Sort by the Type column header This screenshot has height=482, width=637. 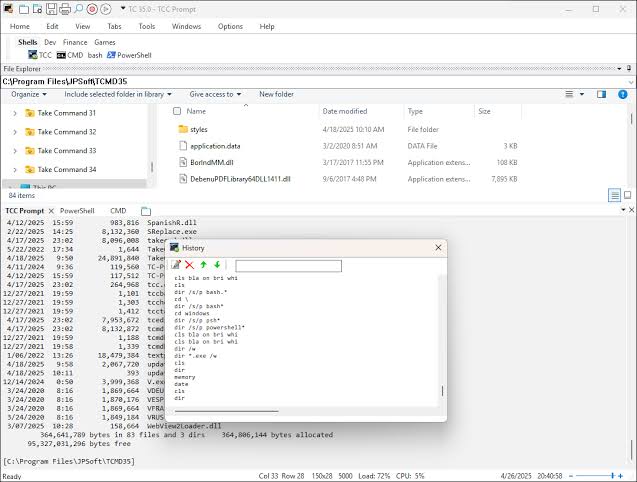(x=415, y=111)
